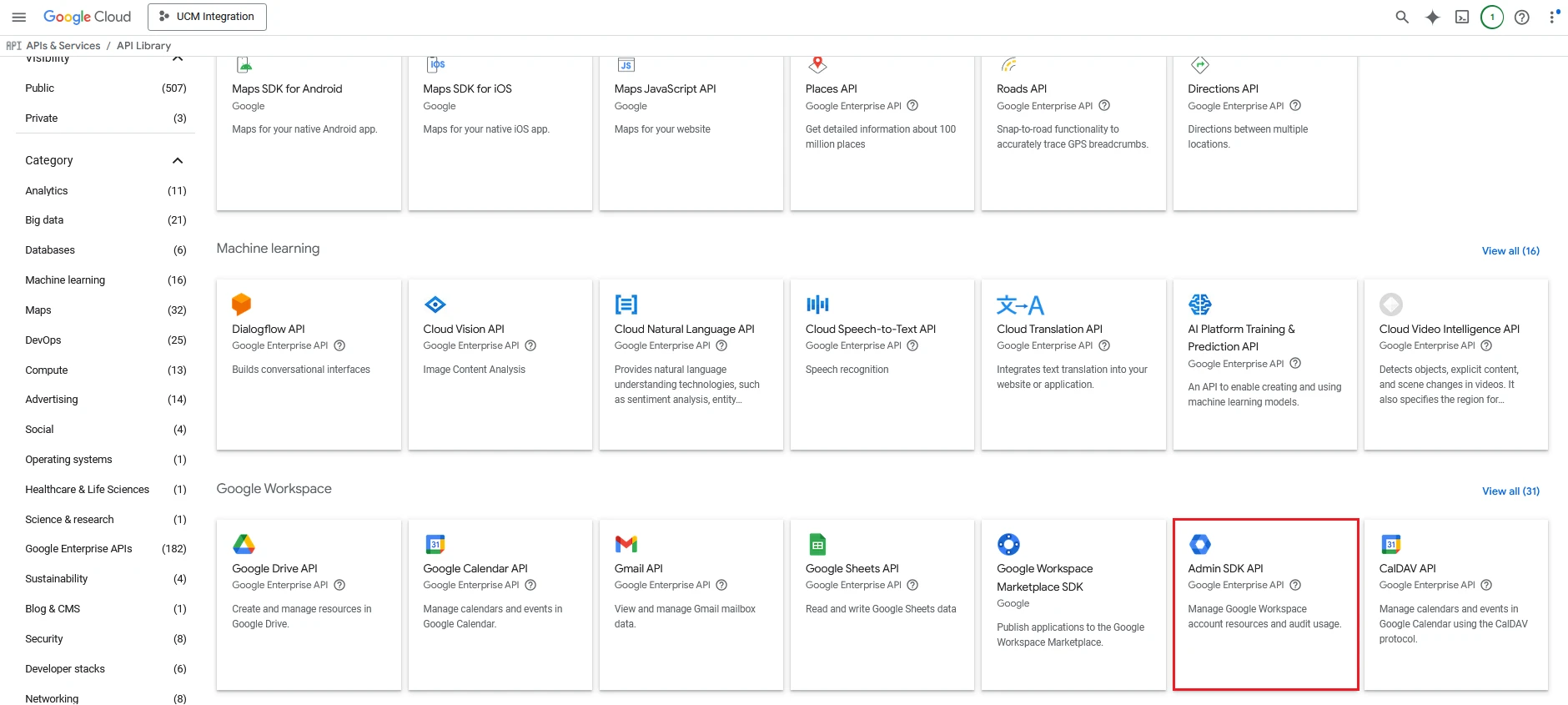Click View all (16) for Machine learning

[1510, 251]
